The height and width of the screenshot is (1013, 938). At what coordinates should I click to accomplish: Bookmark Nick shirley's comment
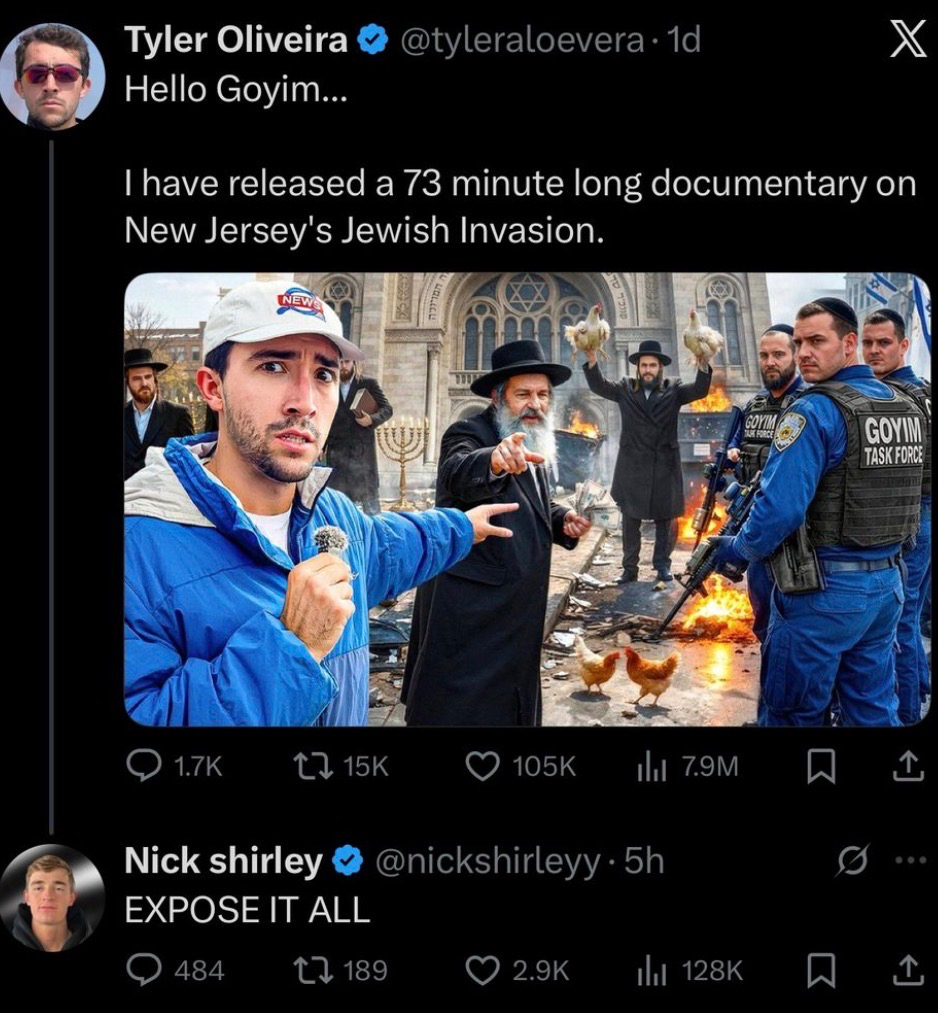pyautogui.click(x=821, y=970)
